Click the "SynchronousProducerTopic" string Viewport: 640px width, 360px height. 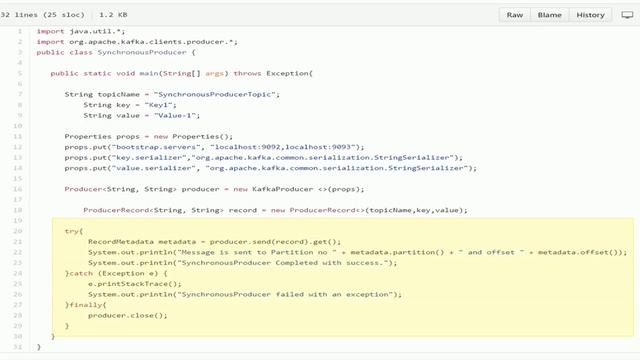coord(215,94)
